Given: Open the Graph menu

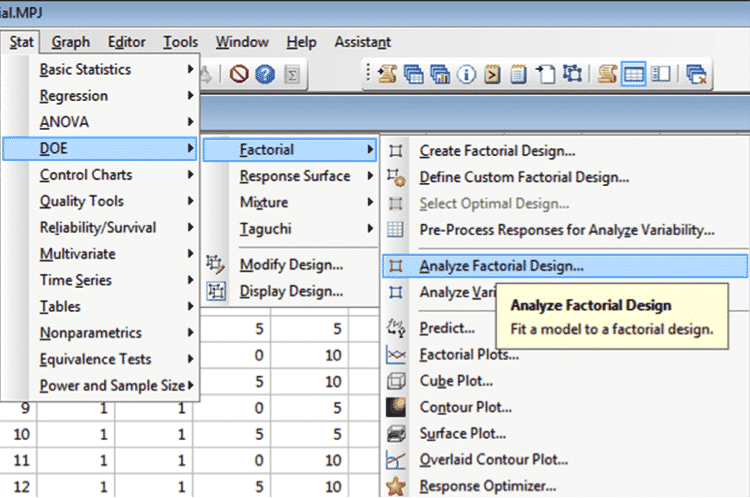Looking at the screenshot, I should 71,42.
